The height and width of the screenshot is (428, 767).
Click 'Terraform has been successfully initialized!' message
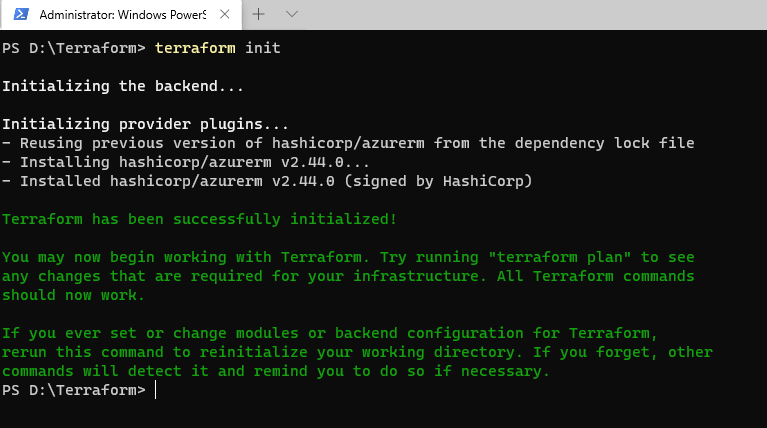(x=199, y=219)
